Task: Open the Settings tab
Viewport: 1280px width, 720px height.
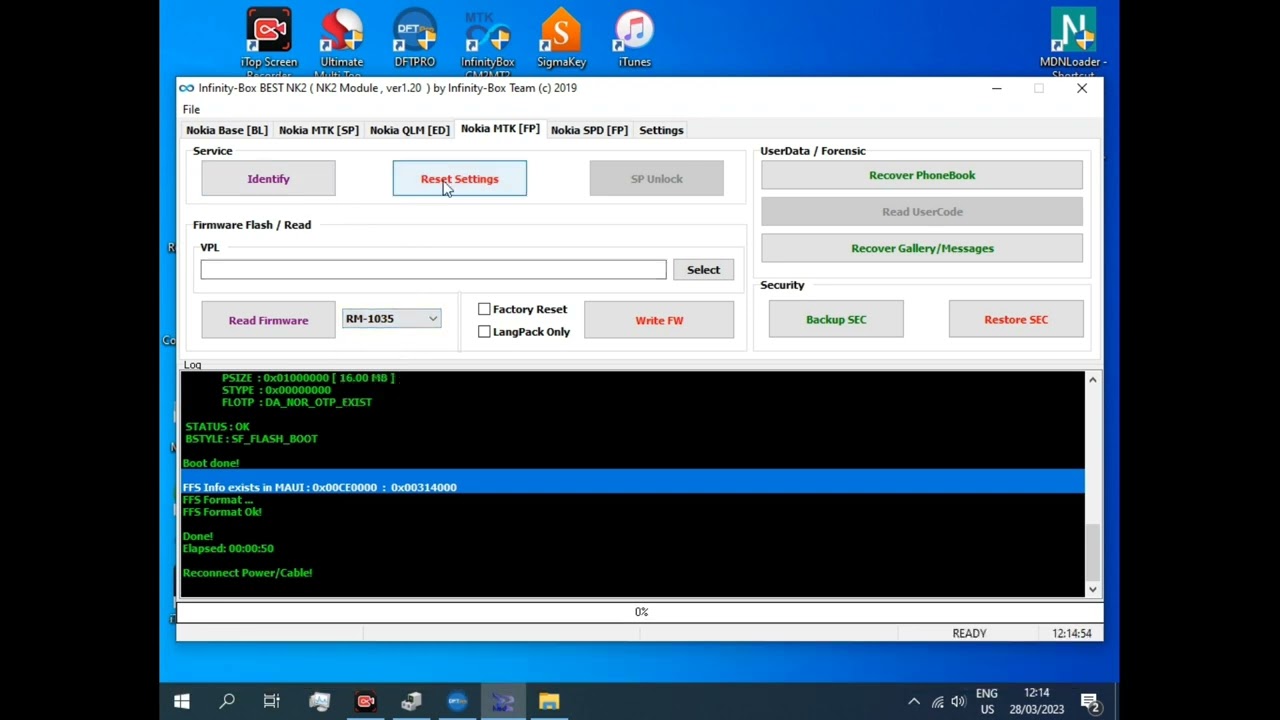Action: (x=661, y=130)
